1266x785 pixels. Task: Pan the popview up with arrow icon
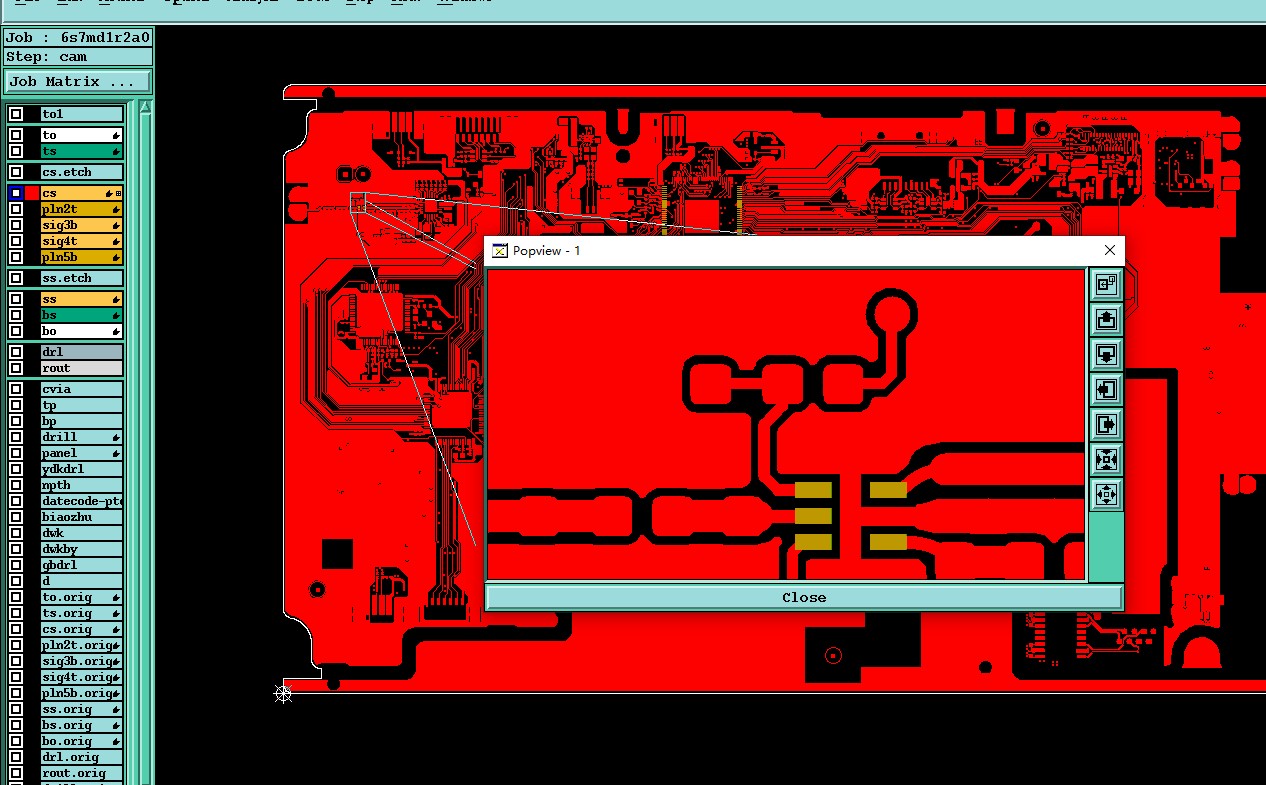(1105, 320)
